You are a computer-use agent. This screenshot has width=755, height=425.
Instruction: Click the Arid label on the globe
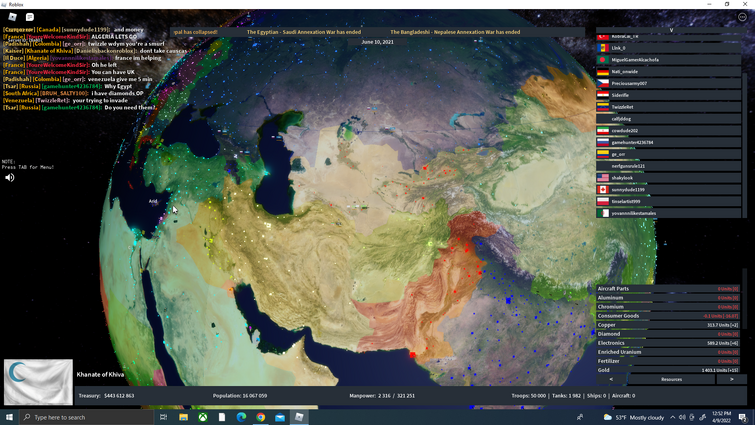tap(153, 201)
